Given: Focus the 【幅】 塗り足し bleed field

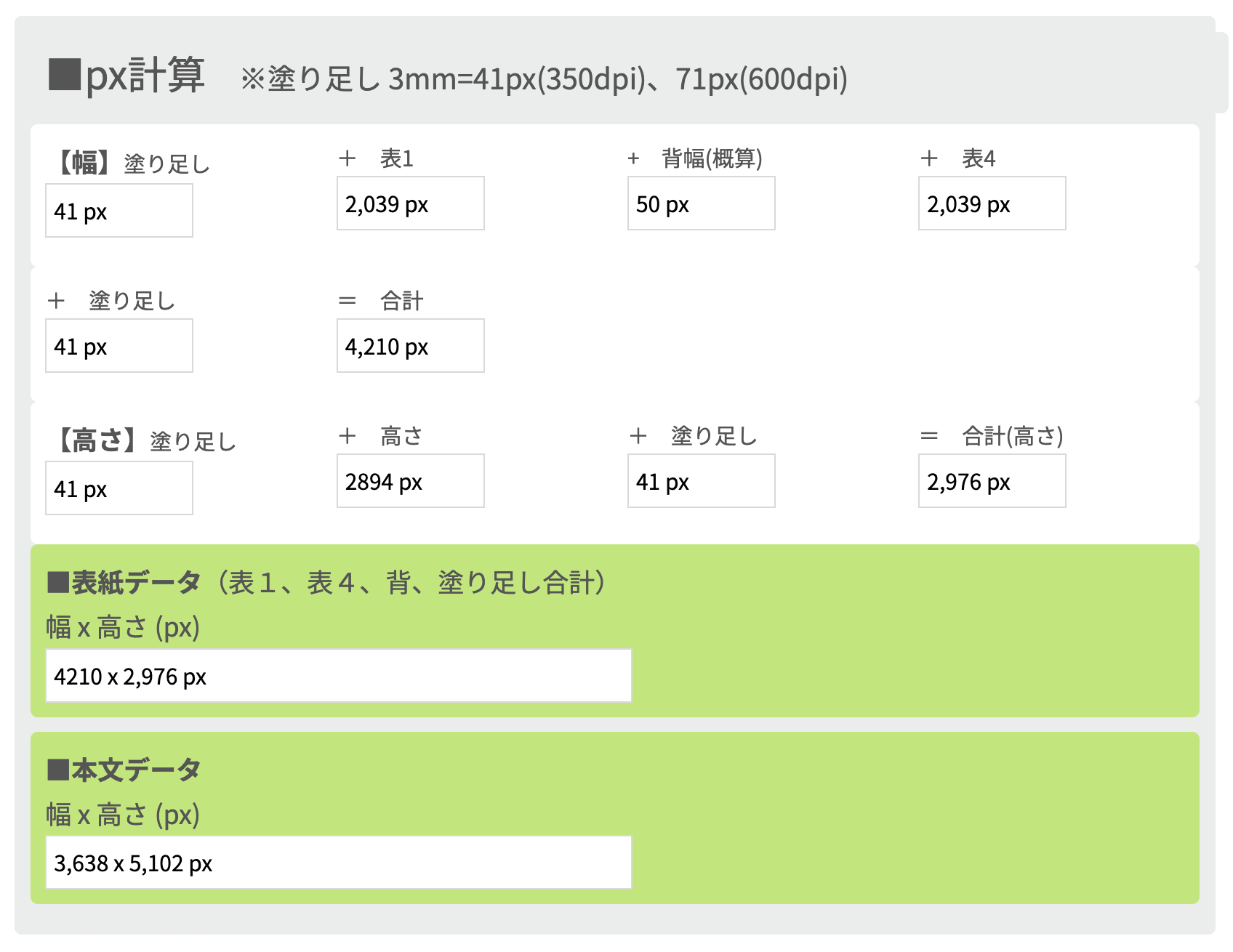Looking at the screenshot, I should tap(119, 211).
